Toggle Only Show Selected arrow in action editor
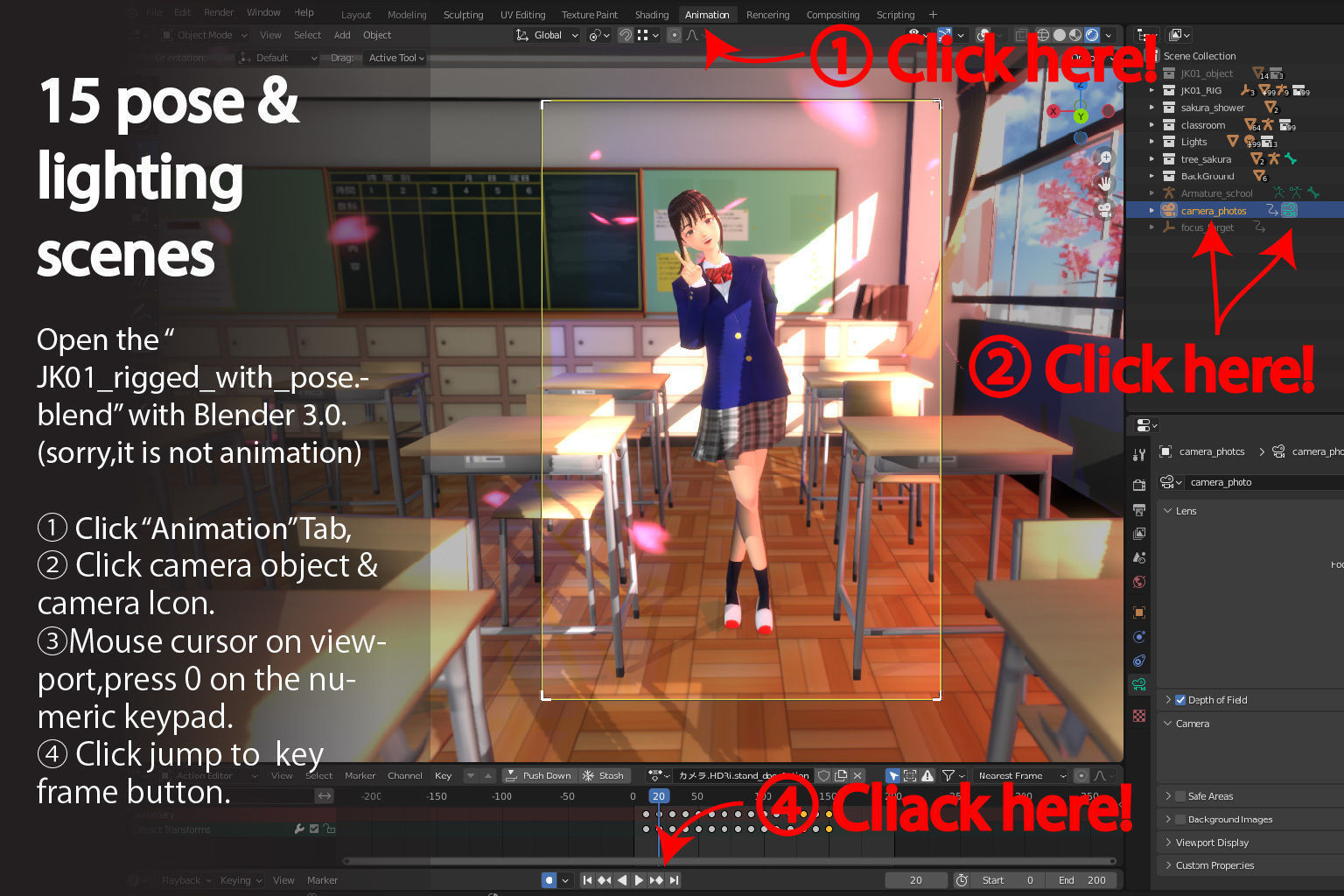The width and height of the screenshot is (1344, 896). (x=892, y=775)
